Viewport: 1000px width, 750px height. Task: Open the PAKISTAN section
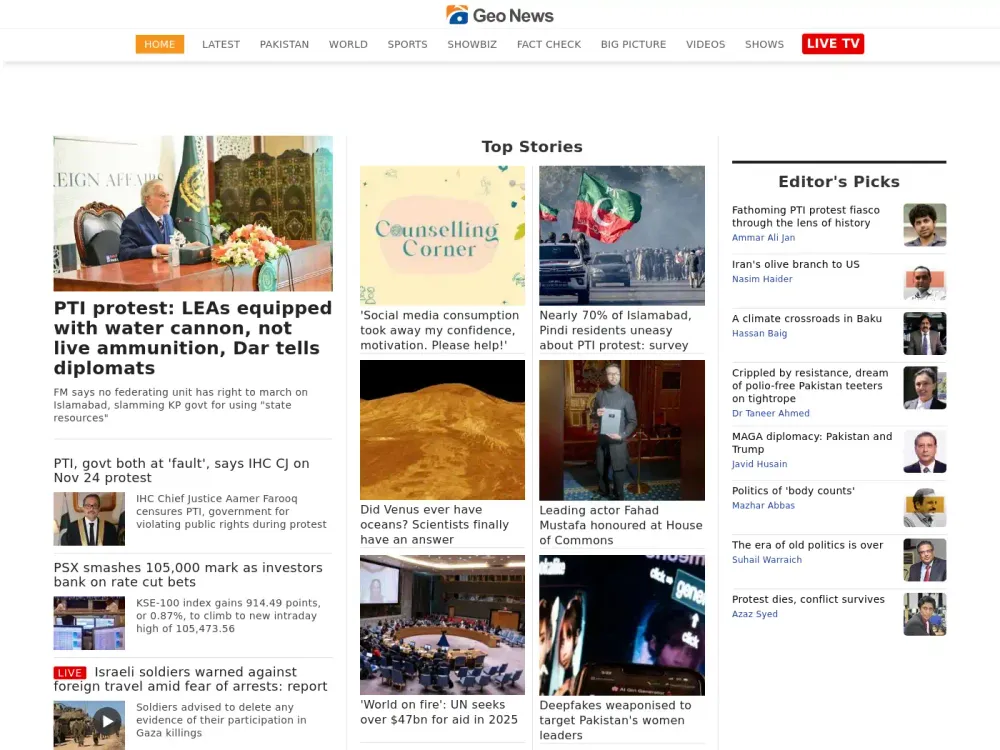[284, 44]
